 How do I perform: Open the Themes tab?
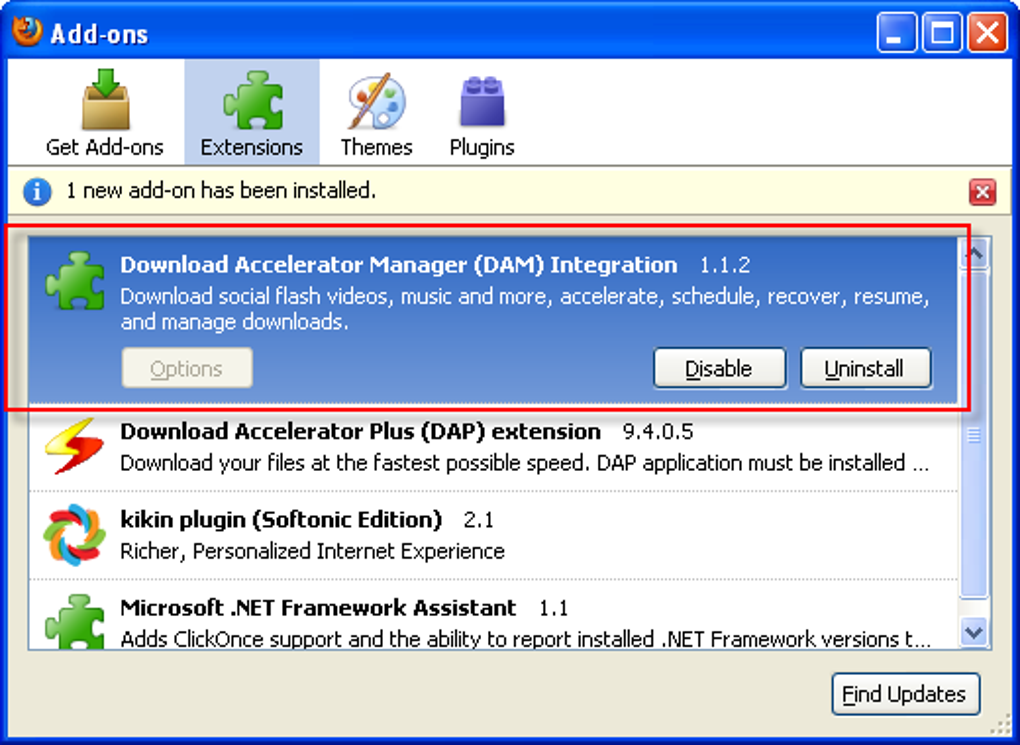tap(376, 113)
